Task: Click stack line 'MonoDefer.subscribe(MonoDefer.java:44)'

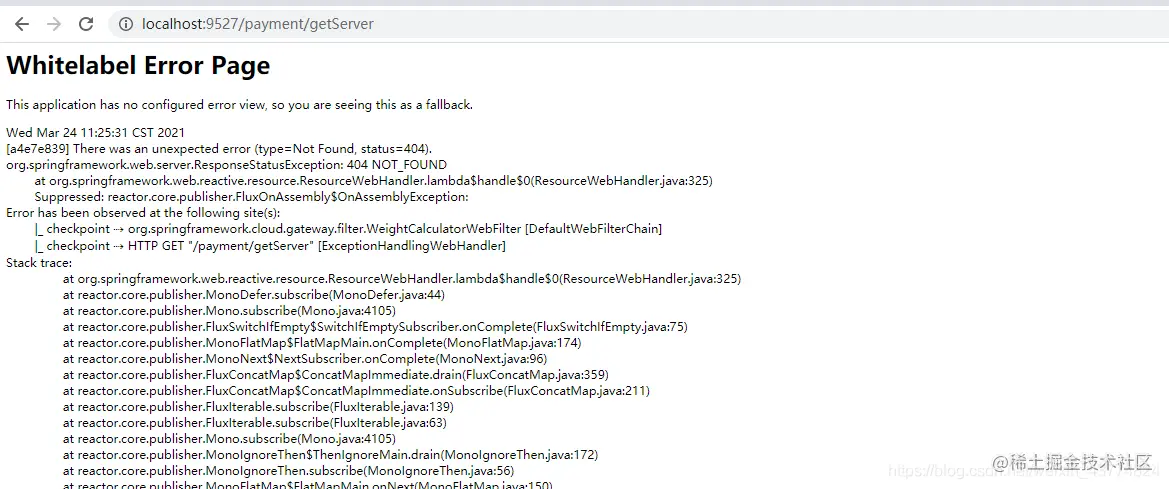Action: (254, 294)
